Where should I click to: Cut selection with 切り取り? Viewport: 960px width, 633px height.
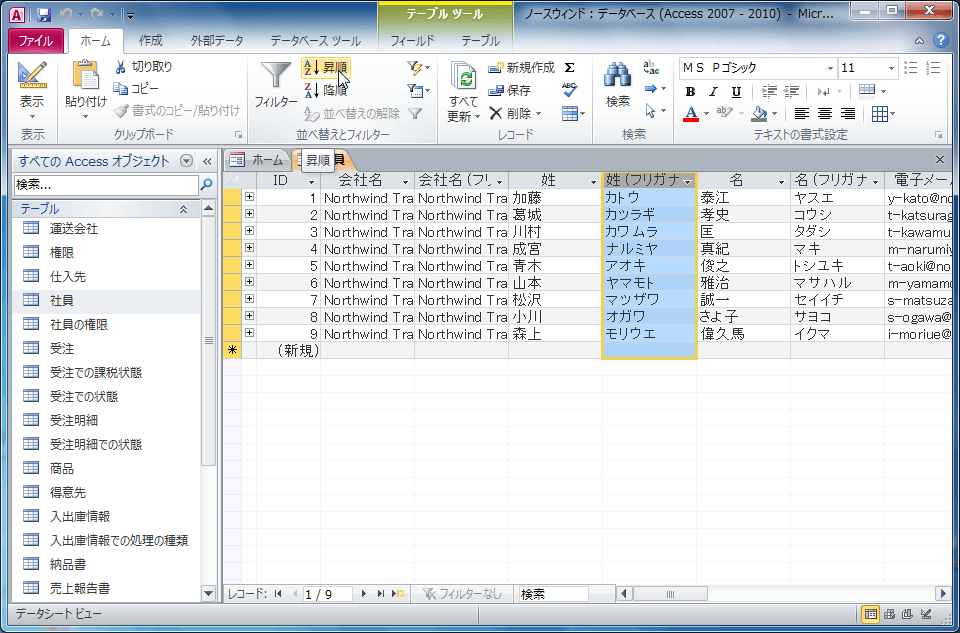(144, 67)
